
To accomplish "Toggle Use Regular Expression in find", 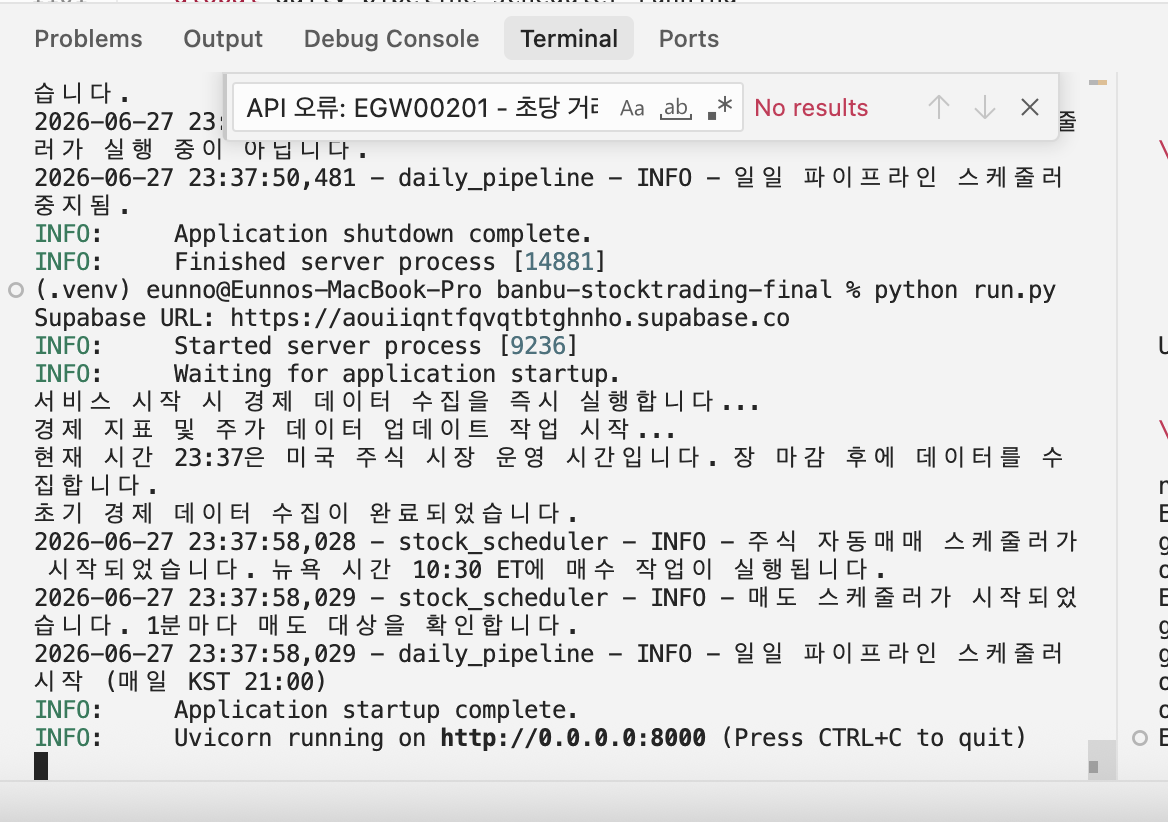I will coord(720,108).
